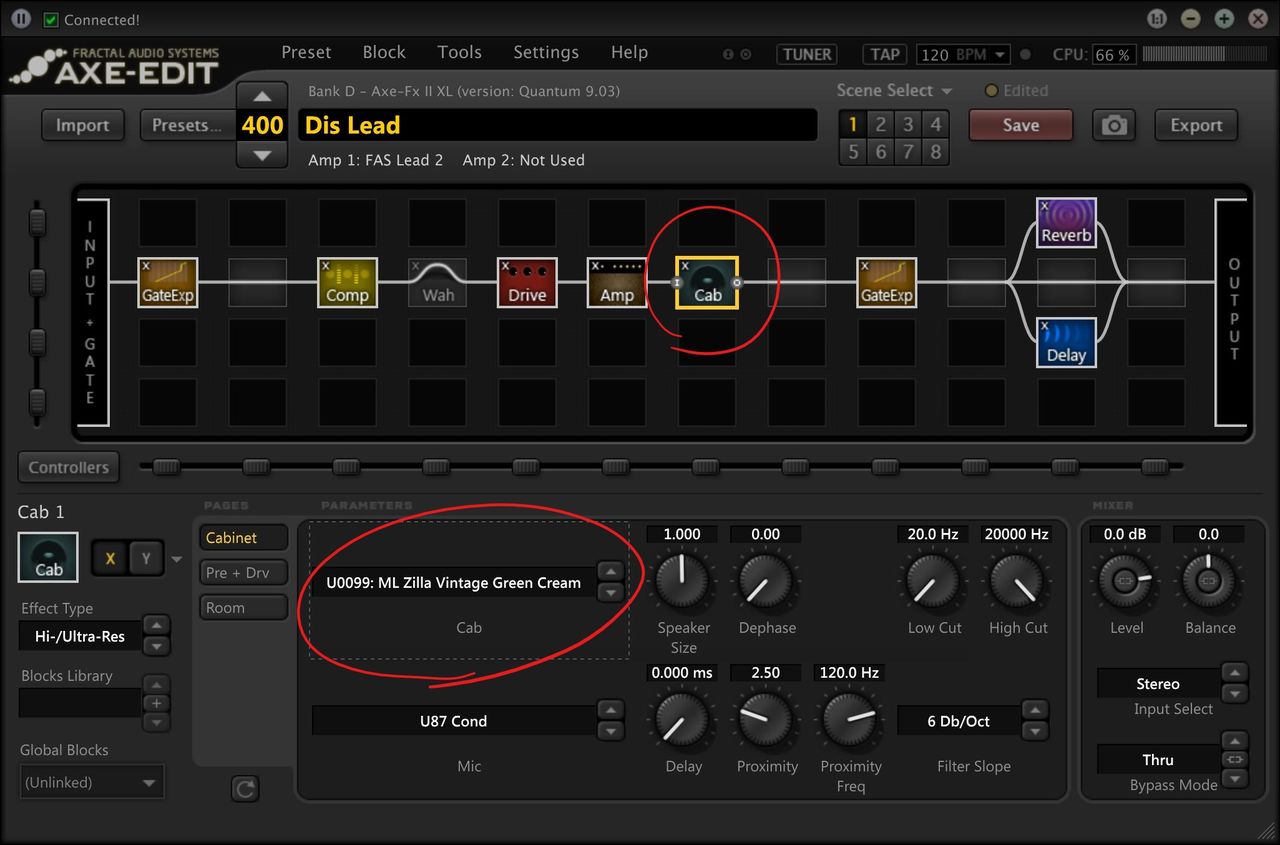The width and height of the screenshot is (1280, 845).
Task: Select the Drive block in the grid
Action: pyautogui.click(x=527, y=282)
